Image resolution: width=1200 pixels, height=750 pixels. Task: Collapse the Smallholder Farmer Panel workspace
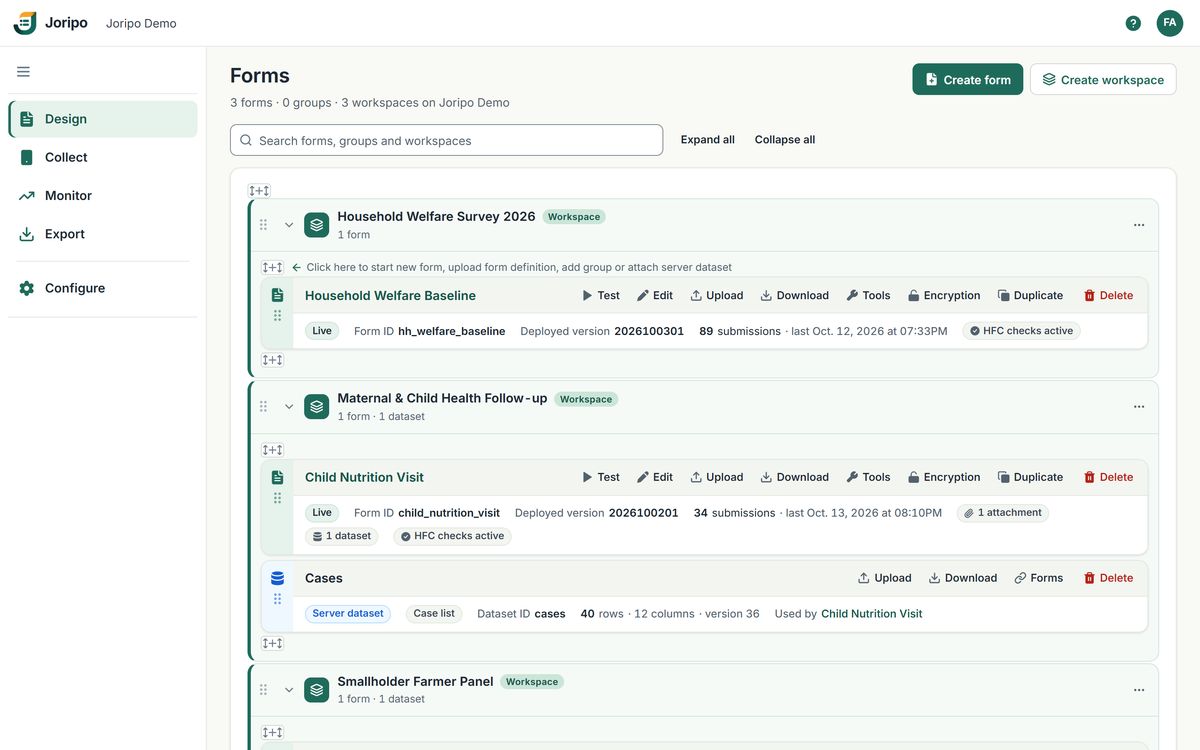(289, 690)
